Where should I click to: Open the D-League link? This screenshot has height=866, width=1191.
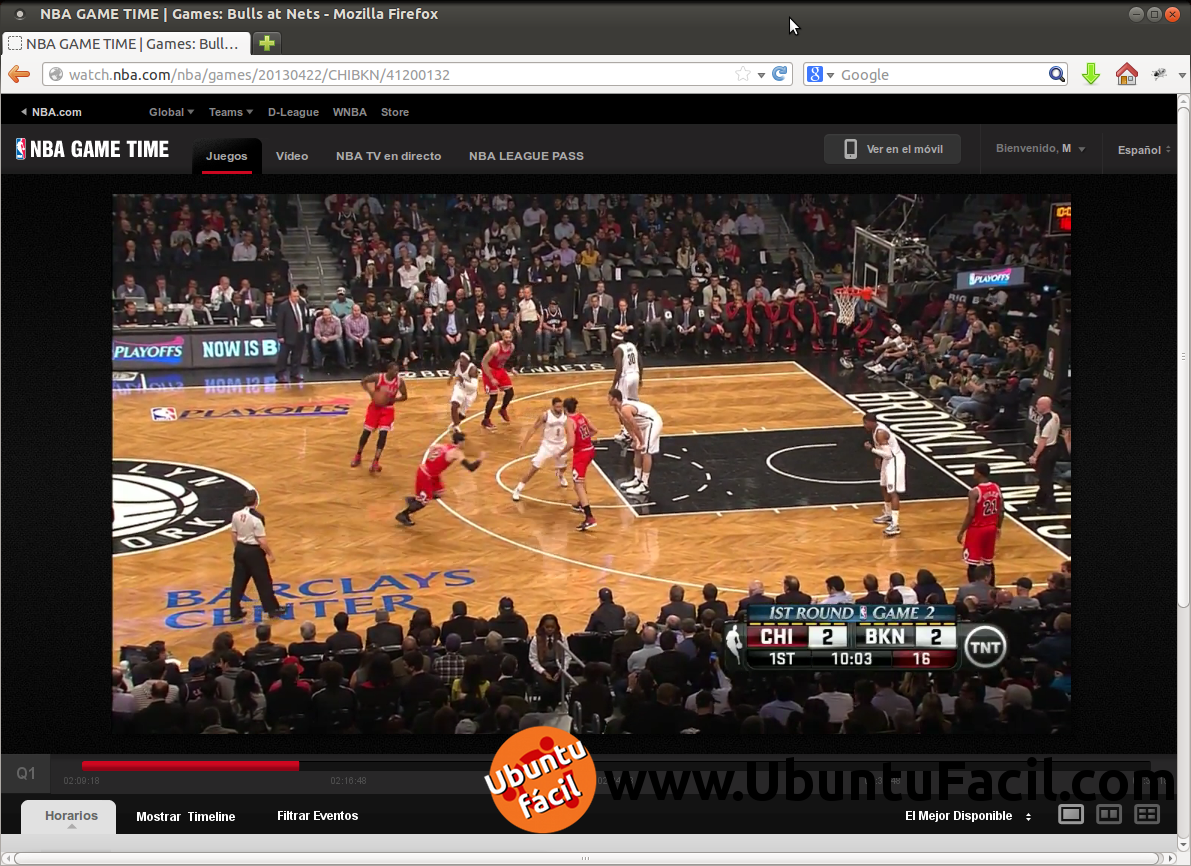[x=293, y=112]
